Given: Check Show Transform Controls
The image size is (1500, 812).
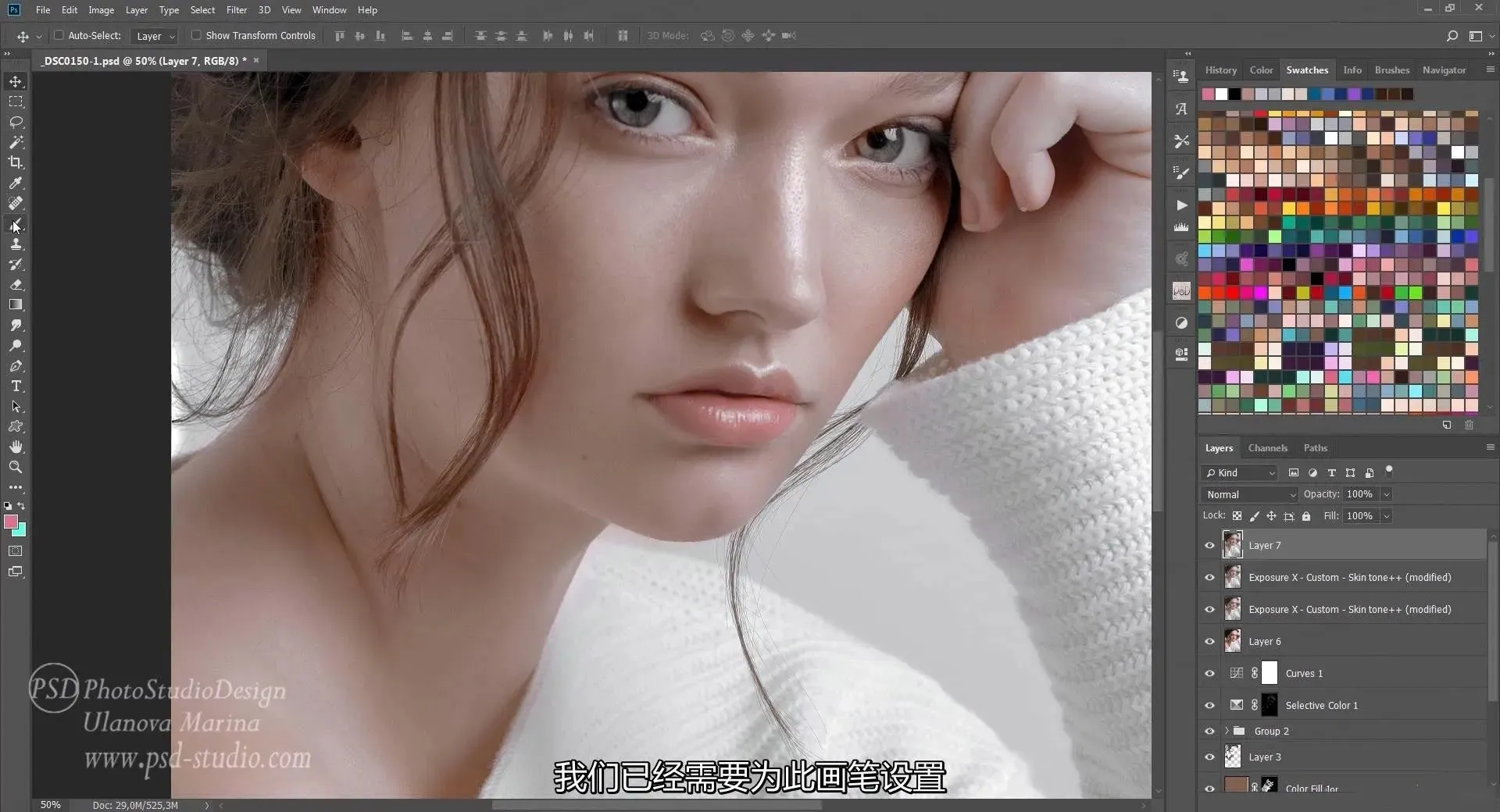Looking at the screenshot, I should (x=196, y=35).
